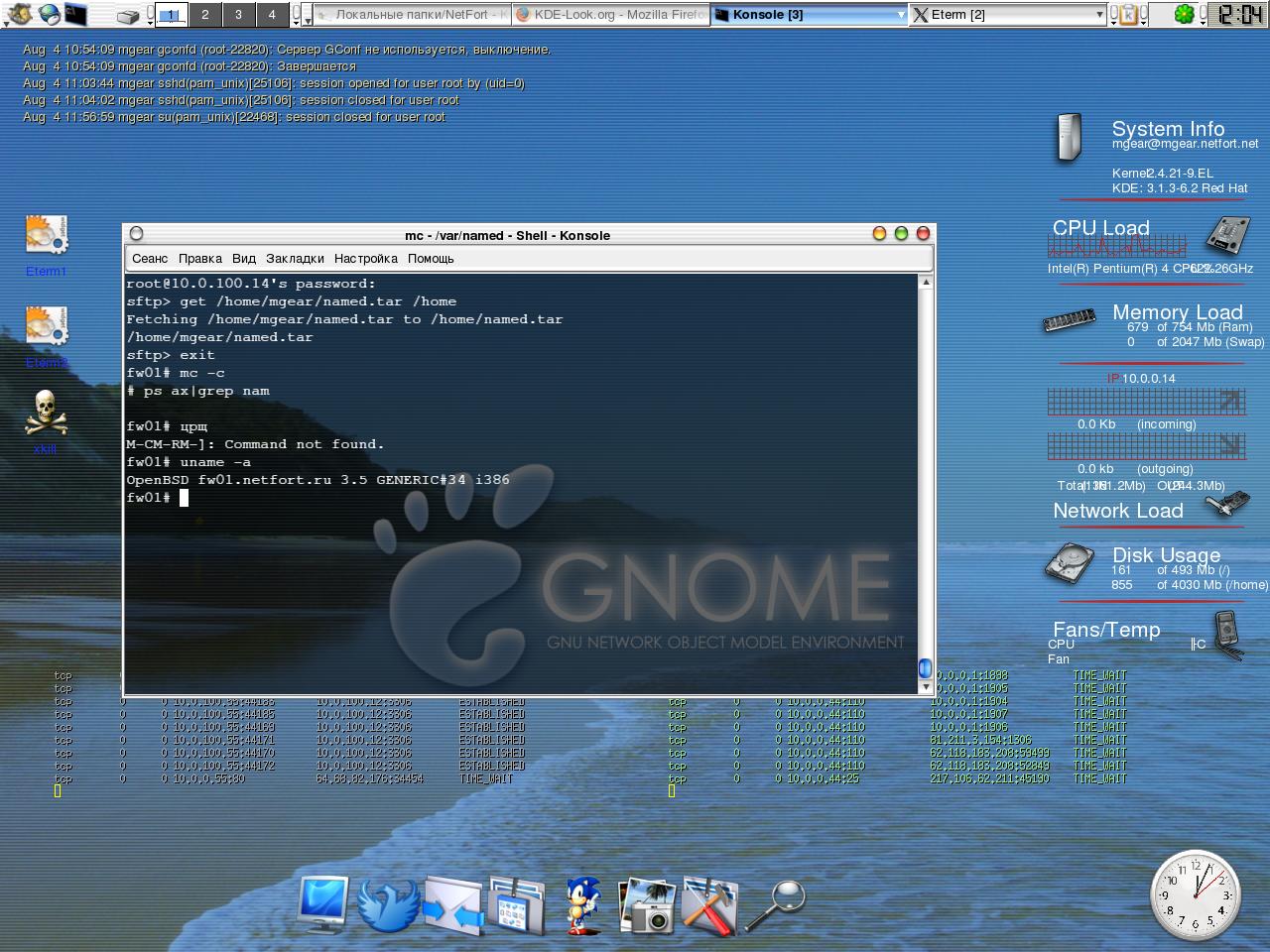Click the 'Memory Load' widget heading
This screenshot has height=952, width=1270.
click(1177, 312)
